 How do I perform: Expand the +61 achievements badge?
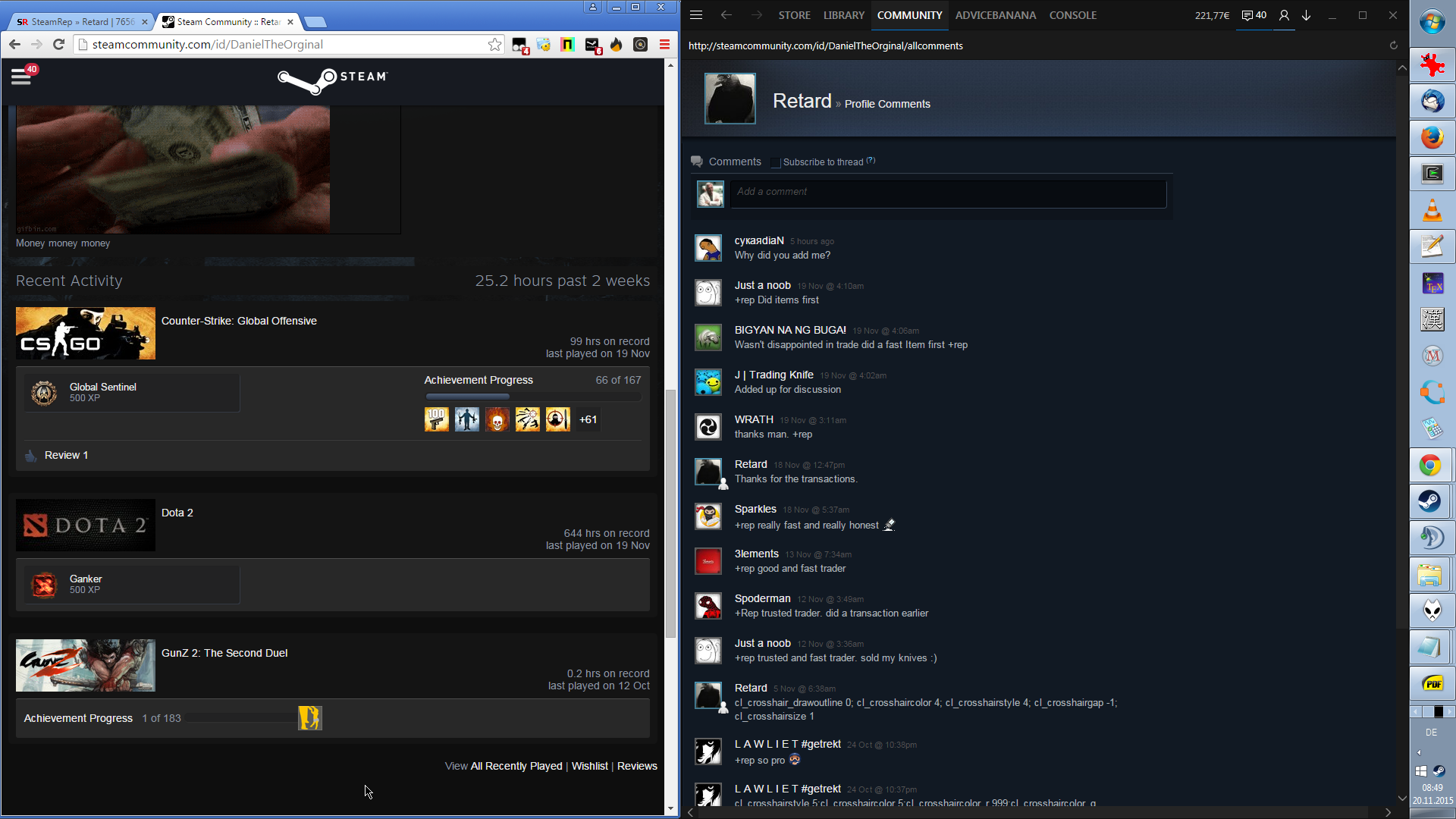click(x=588, y=419)
